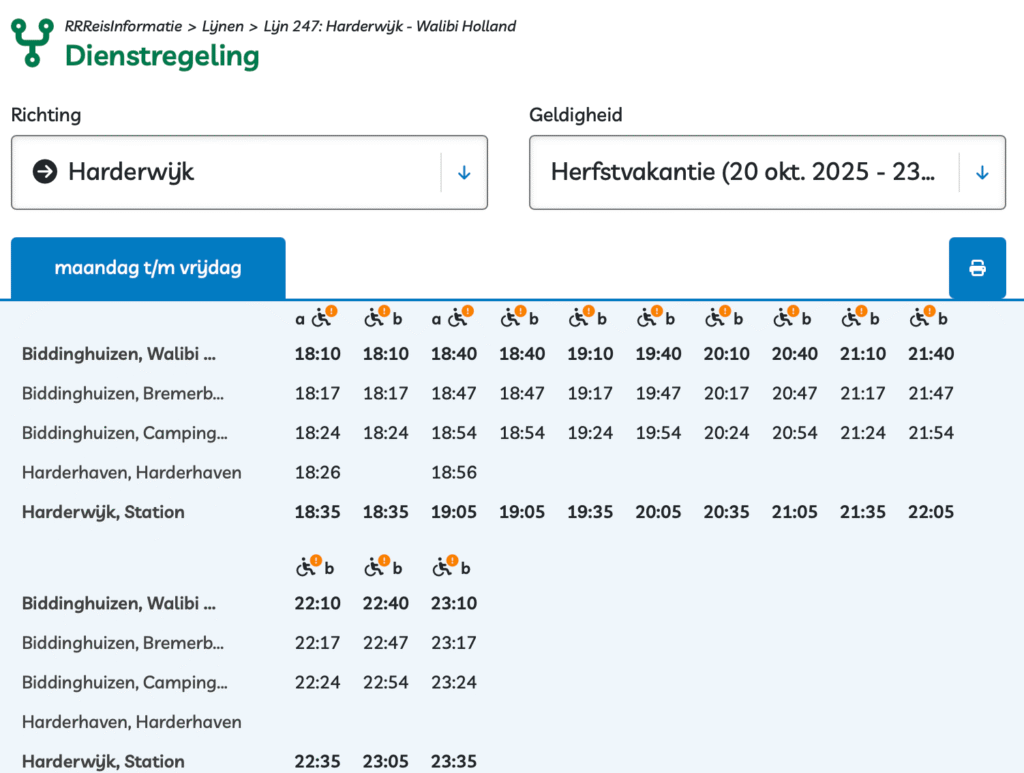Click the Lijn 247 Harderwijk - Walibi Holland breadcrumb
The height and width of the screenshot is (773, 1024).
[x=390, y=26]
